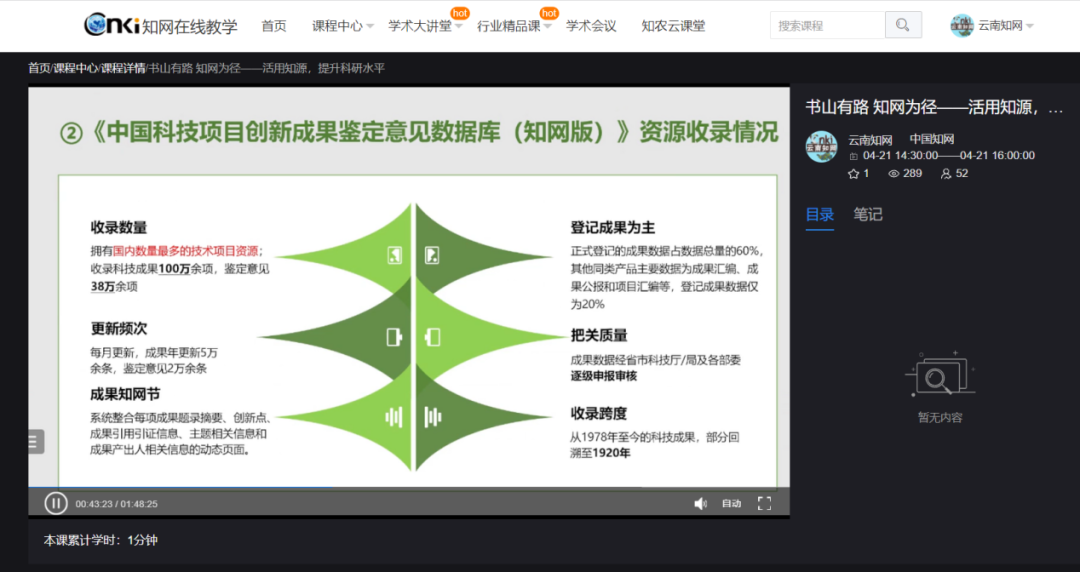Click the course publisher avatar thumbnail
1080x572 pixels.
click(821, 147)
